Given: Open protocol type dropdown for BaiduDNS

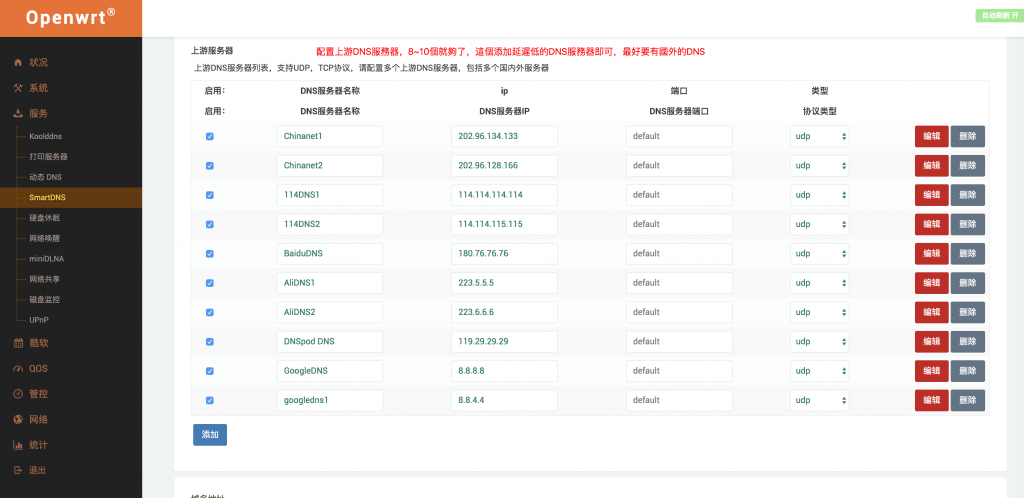Looking at the screenshot, I should pos(820,253).
